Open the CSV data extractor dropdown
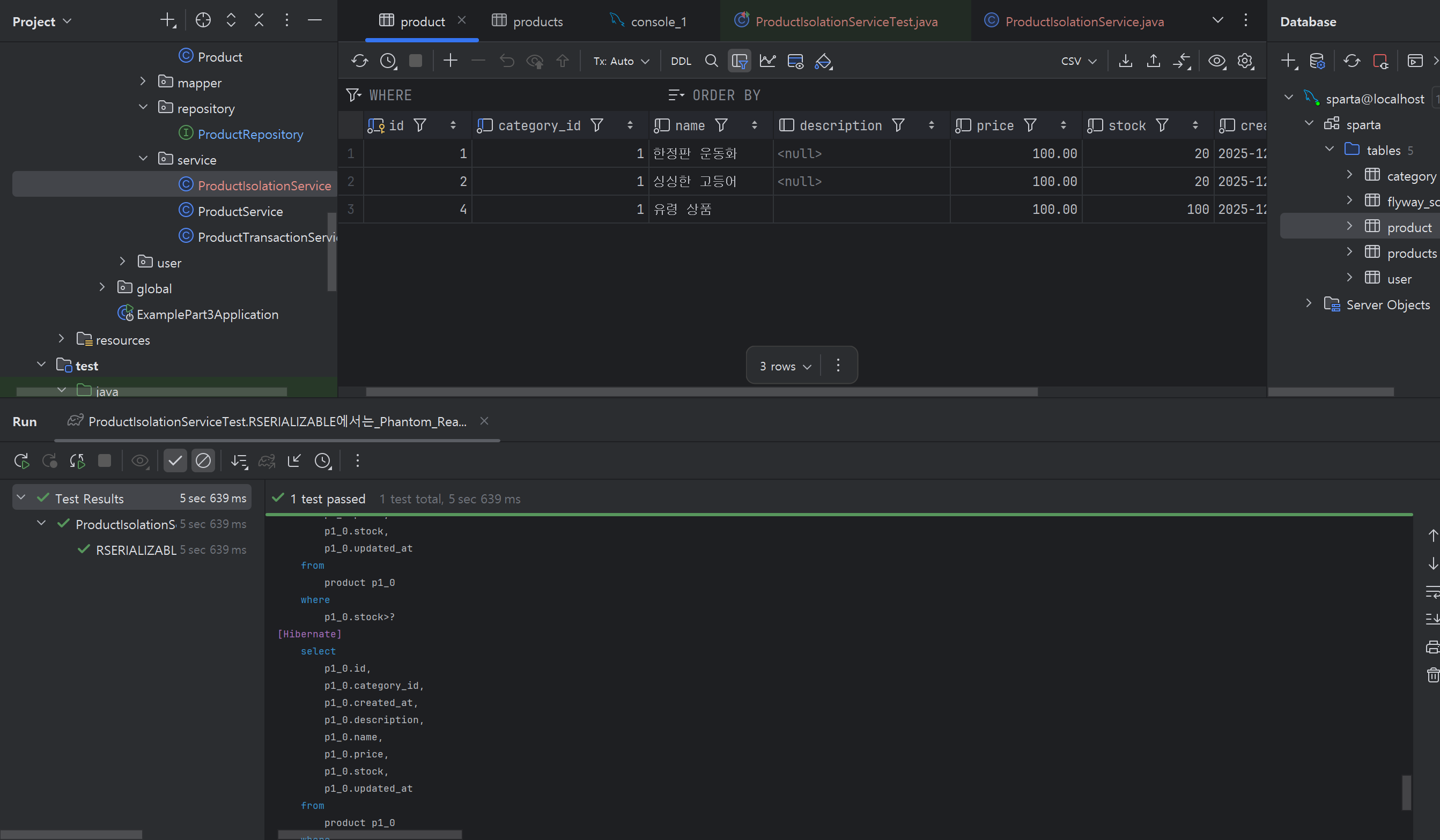The image size is (1440, 840). tap(1079, 61)
